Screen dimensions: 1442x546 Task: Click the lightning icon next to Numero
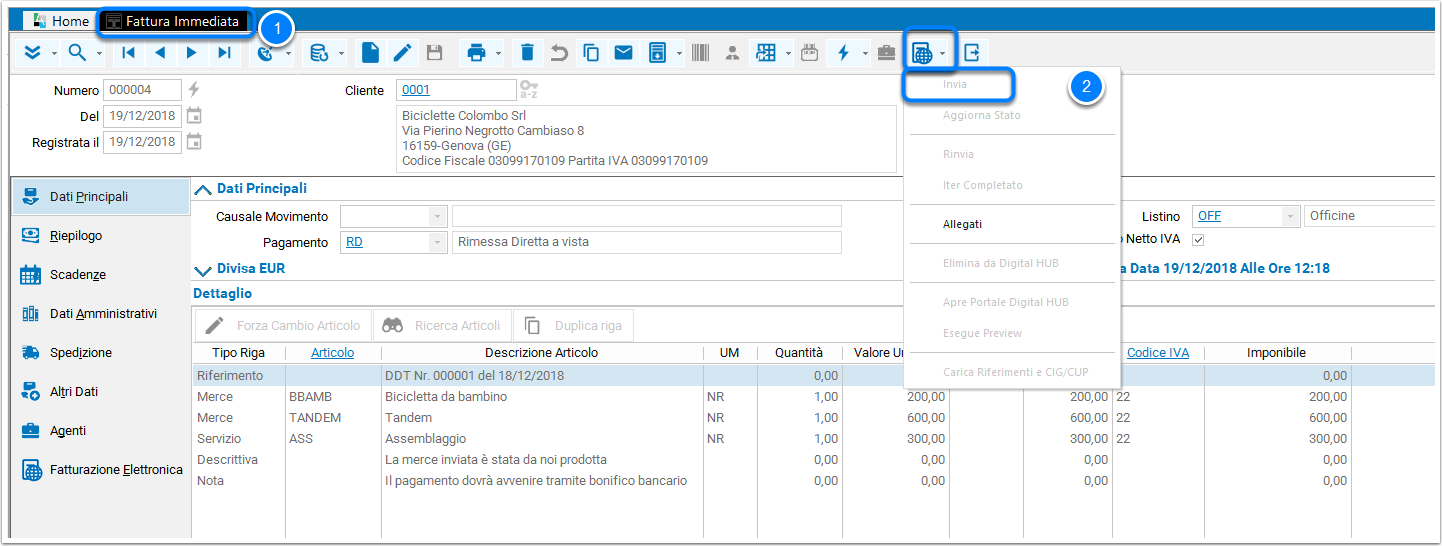coord(194,90)
